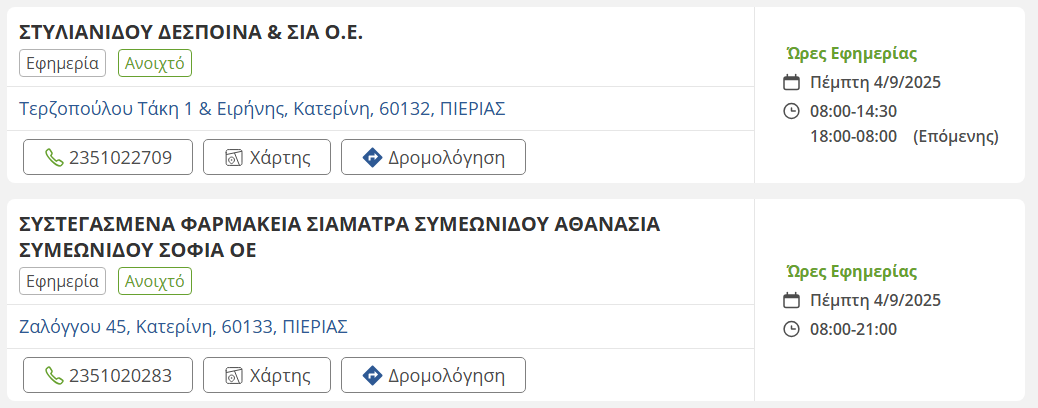Click the Εφημερία tag on first pharmacy
This screenshot has width=1038, height=408.
[63, 63]
